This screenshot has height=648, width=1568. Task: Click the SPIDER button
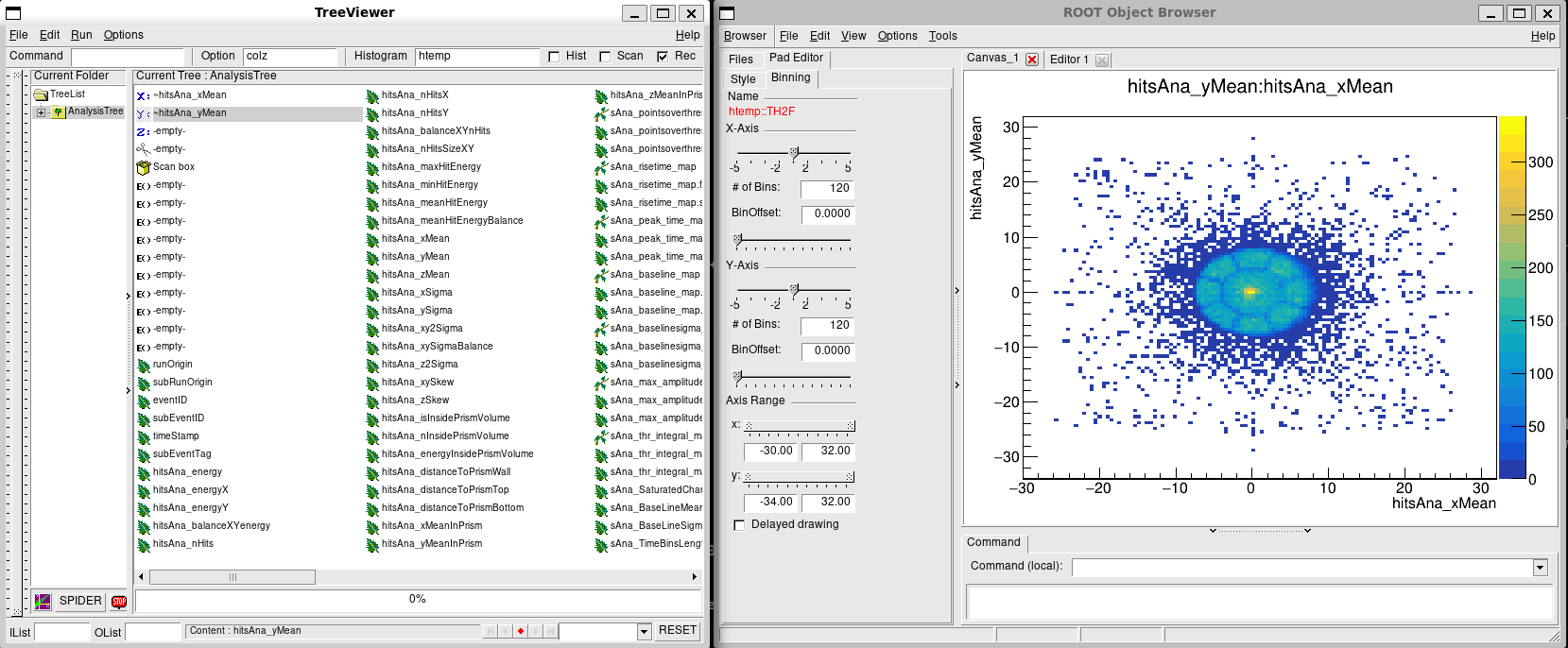pos(80,601)
